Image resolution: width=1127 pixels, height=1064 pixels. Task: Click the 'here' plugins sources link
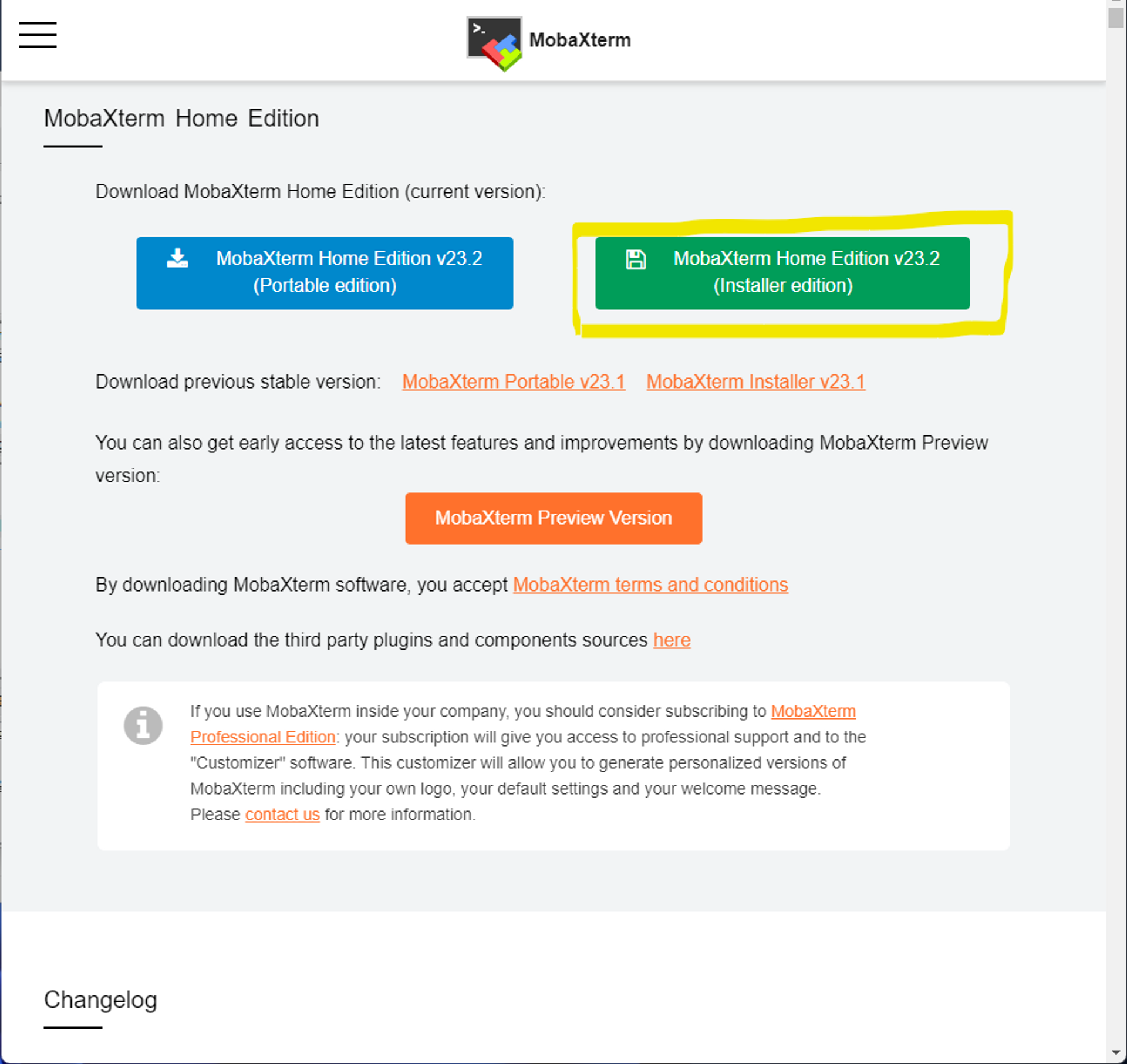pos(672,640)
